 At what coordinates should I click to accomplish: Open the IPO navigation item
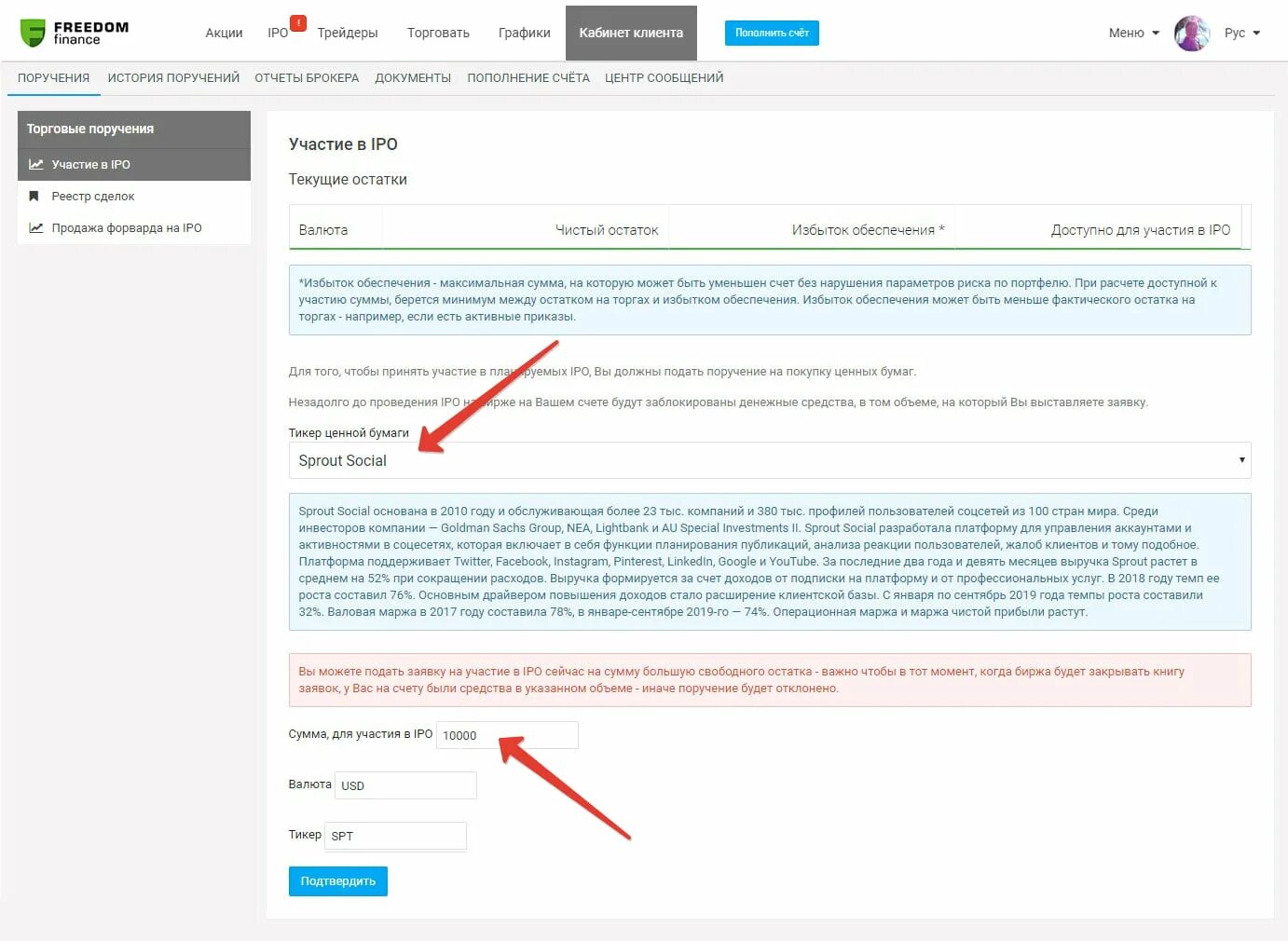[278, 33]
